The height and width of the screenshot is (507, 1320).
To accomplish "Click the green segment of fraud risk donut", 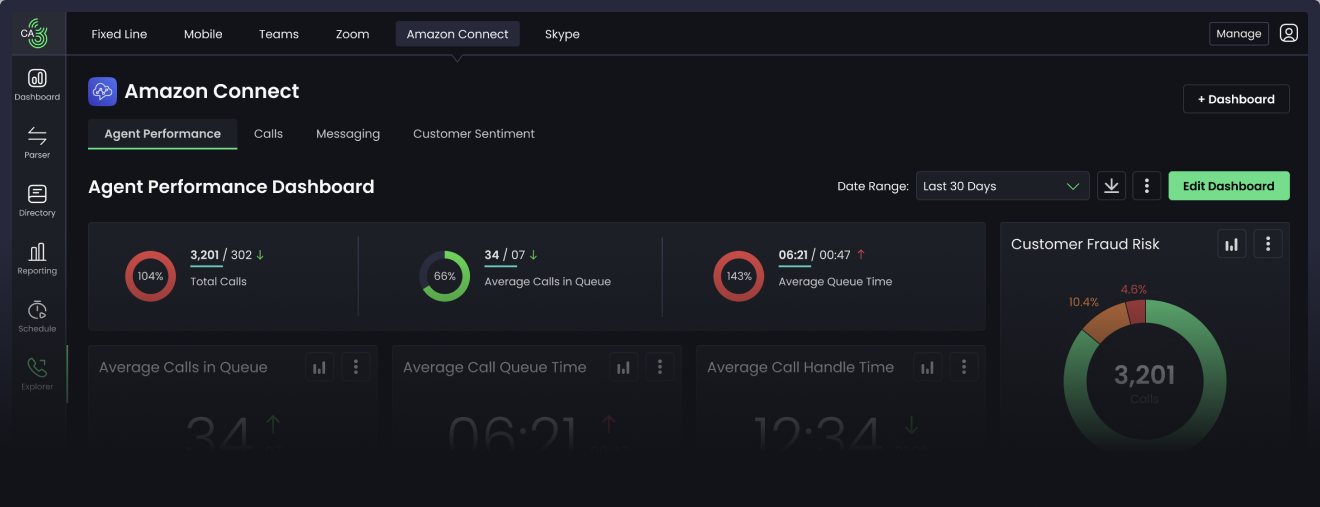I will click(x=1212, y=380).
